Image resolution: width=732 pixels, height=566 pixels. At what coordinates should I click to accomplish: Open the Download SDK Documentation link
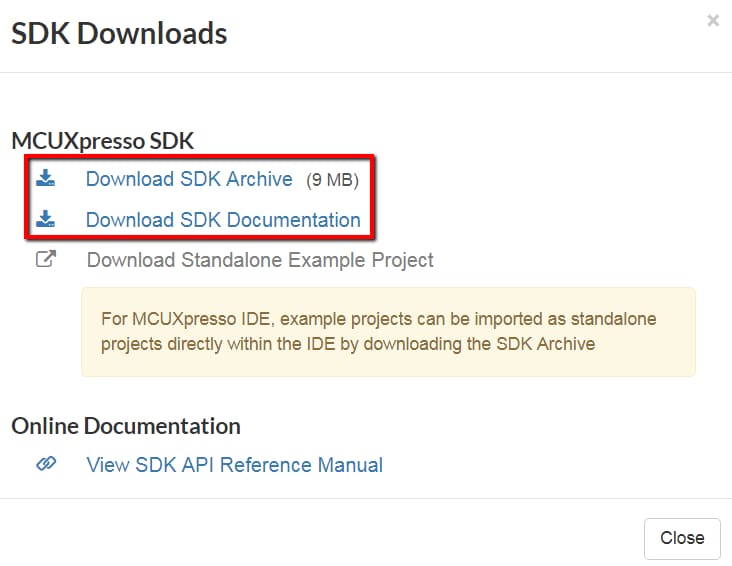pos(223,220)
